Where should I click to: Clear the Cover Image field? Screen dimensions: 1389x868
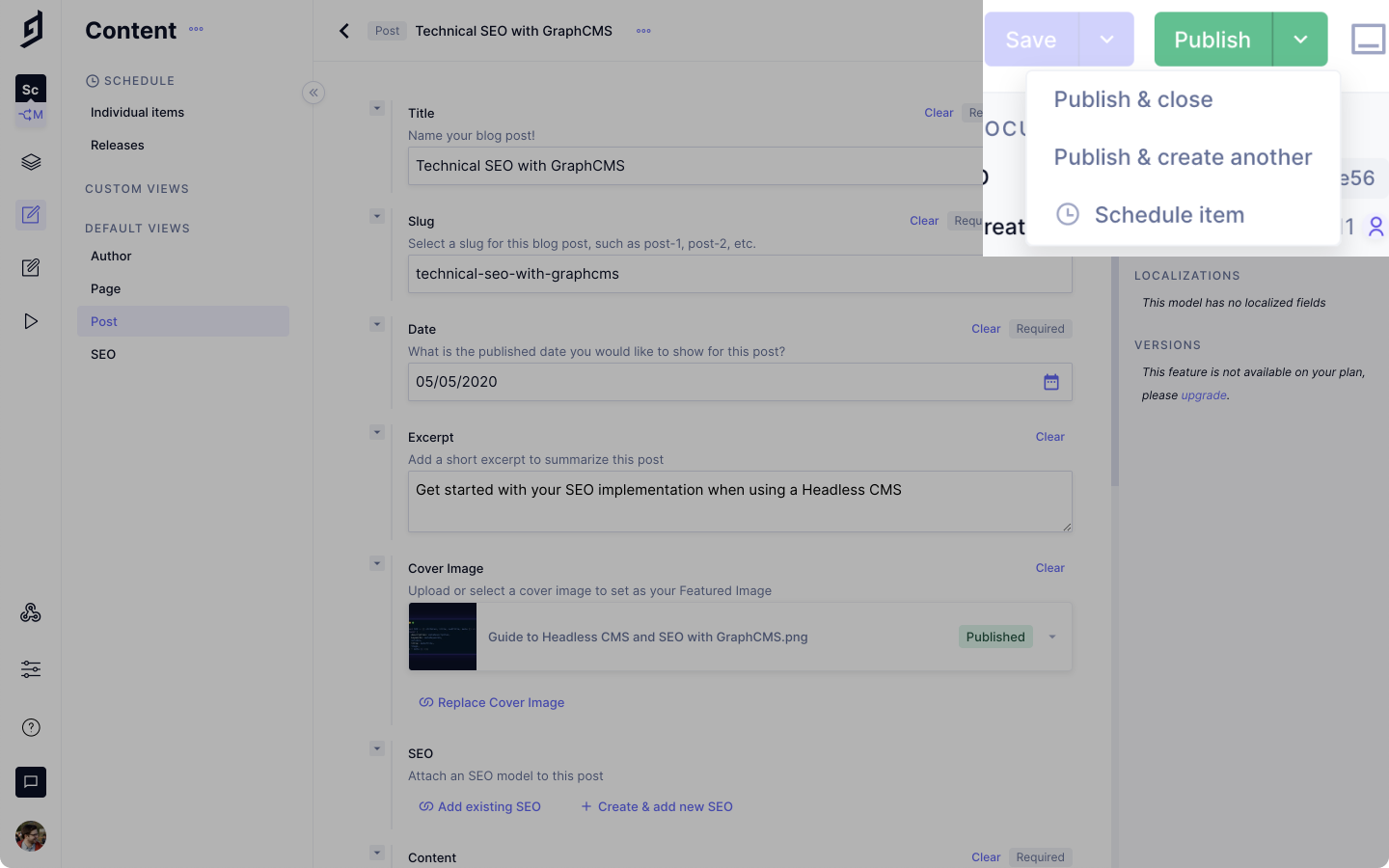tap(1049, 568)
